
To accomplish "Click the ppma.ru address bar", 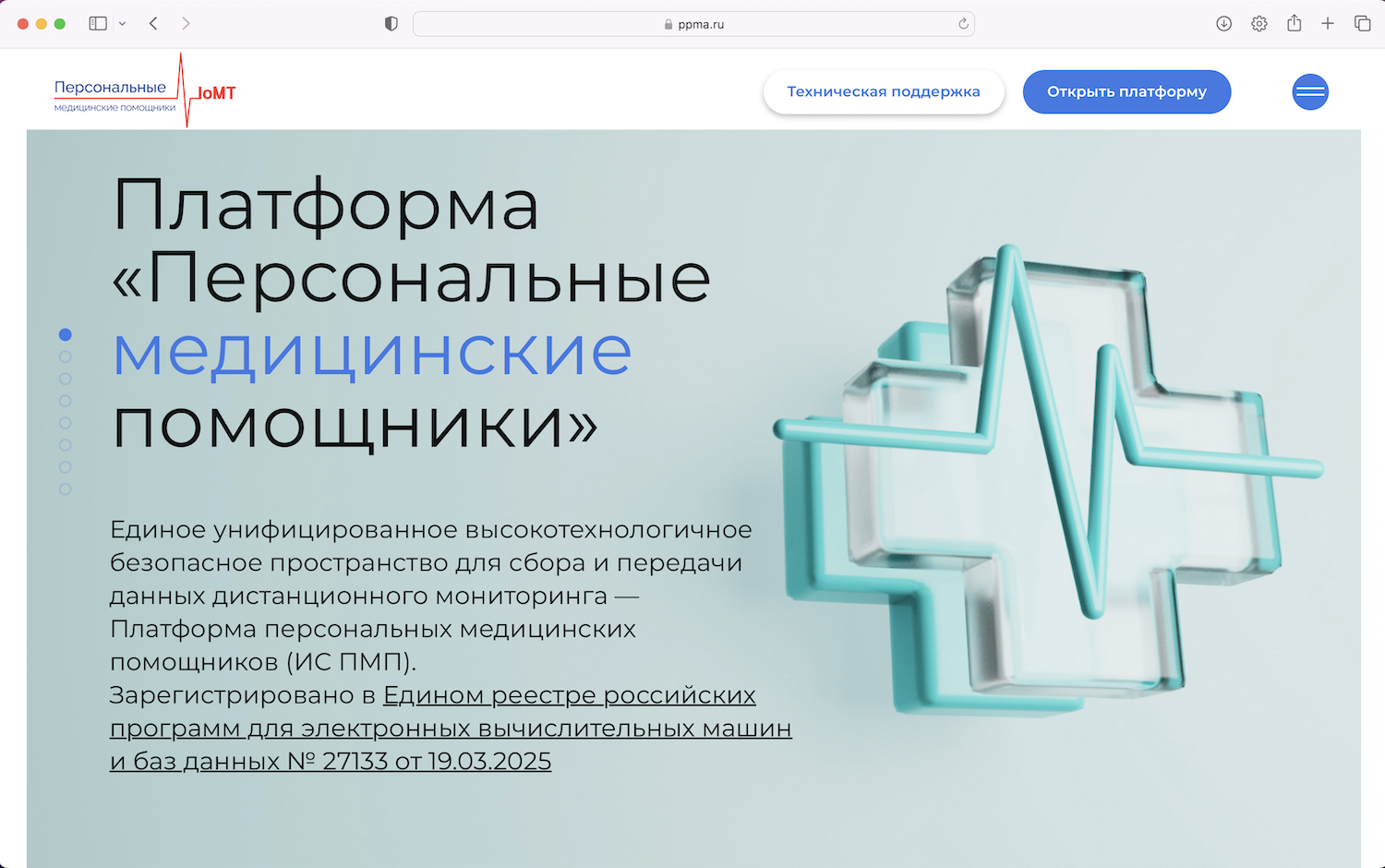I will coord(693,23).
